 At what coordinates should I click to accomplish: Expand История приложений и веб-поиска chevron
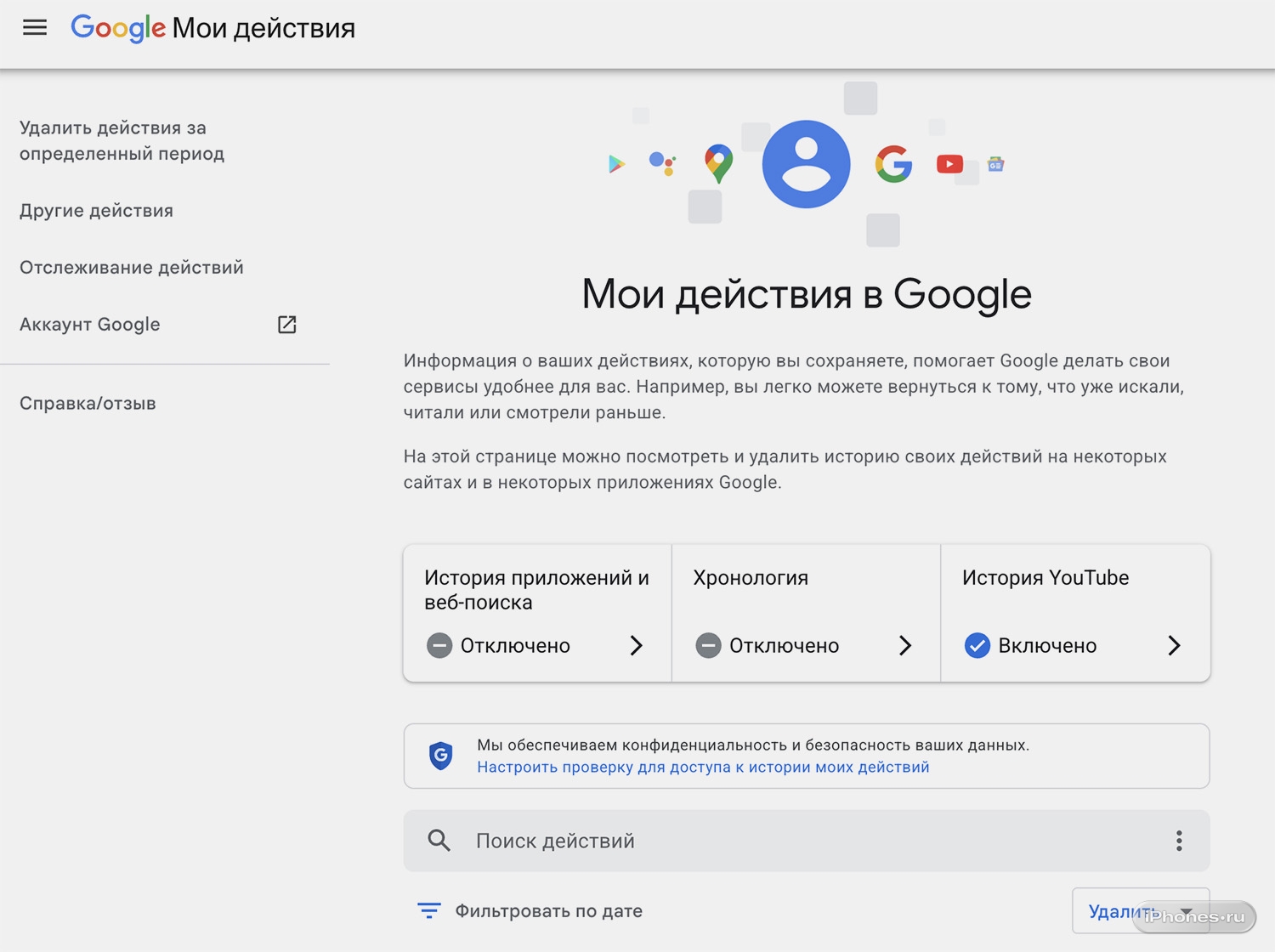[636, 646]
